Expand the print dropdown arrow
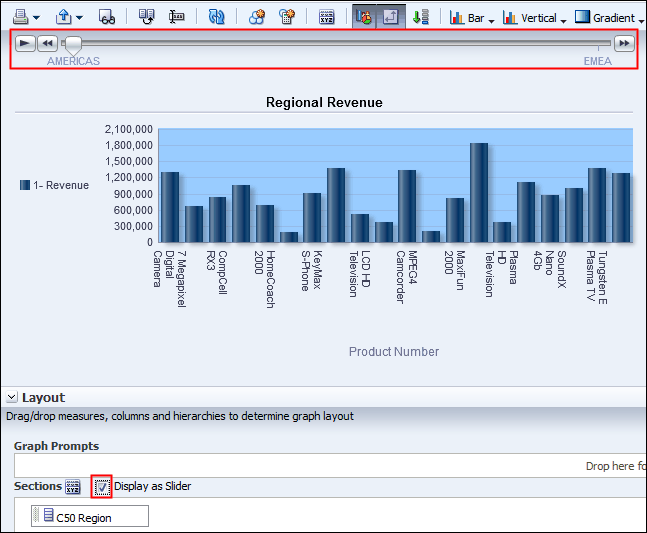 (x=37, y=18)
